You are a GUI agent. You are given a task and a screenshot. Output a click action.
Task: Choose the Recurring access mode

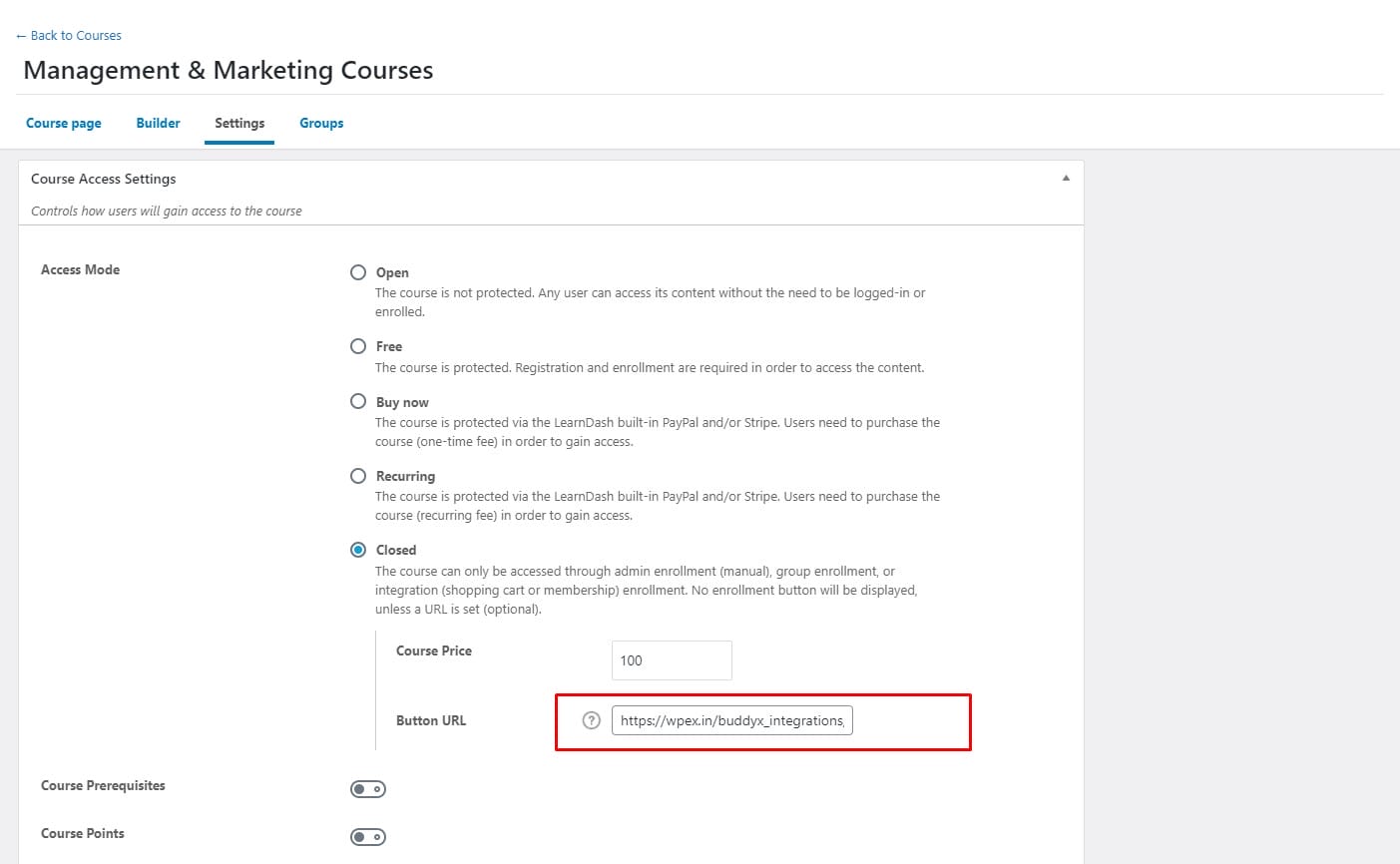[x=358, y=476]
